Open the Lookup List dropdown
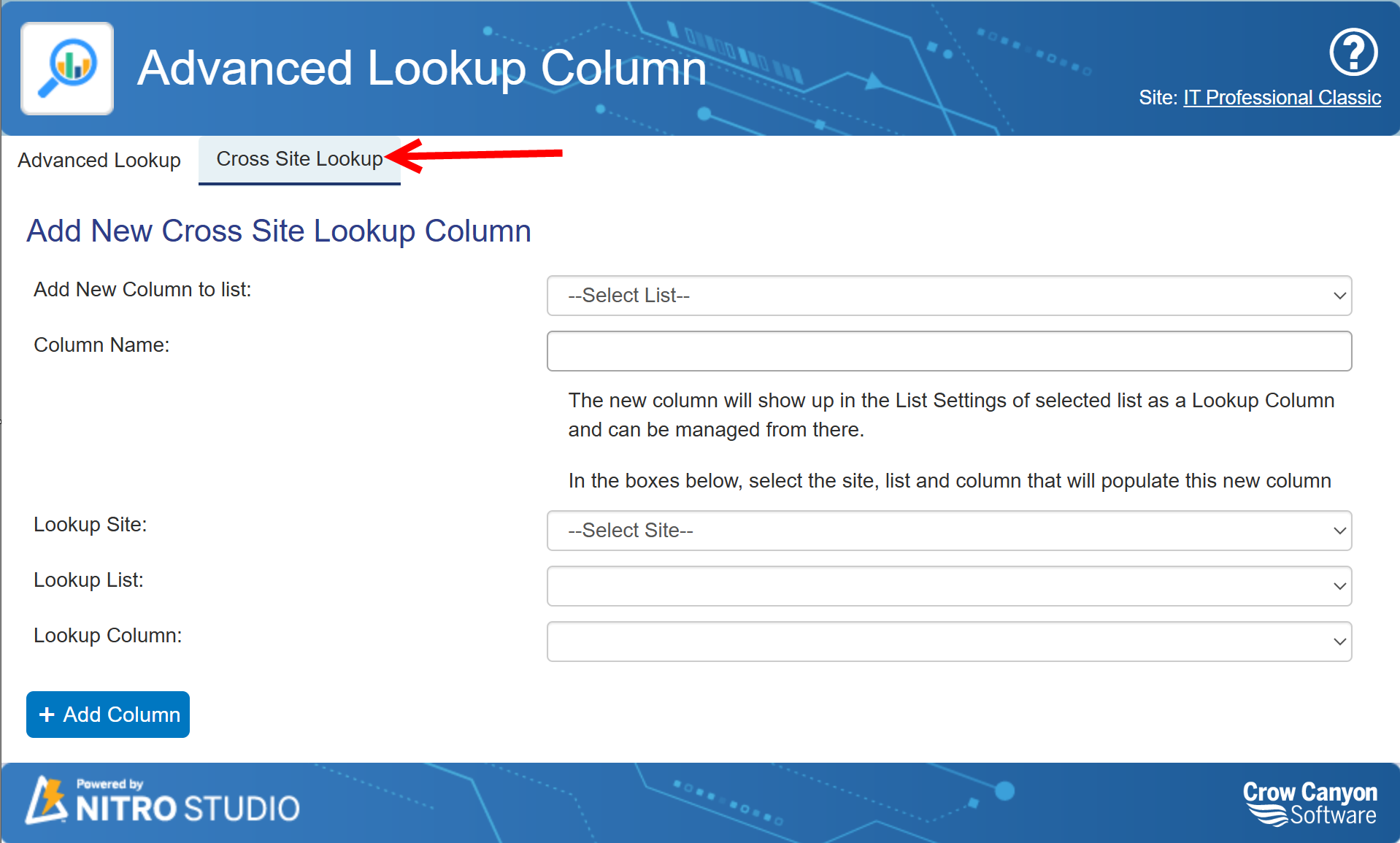The width and height of the screenshot is (1400, 843). tap(949, 586)
